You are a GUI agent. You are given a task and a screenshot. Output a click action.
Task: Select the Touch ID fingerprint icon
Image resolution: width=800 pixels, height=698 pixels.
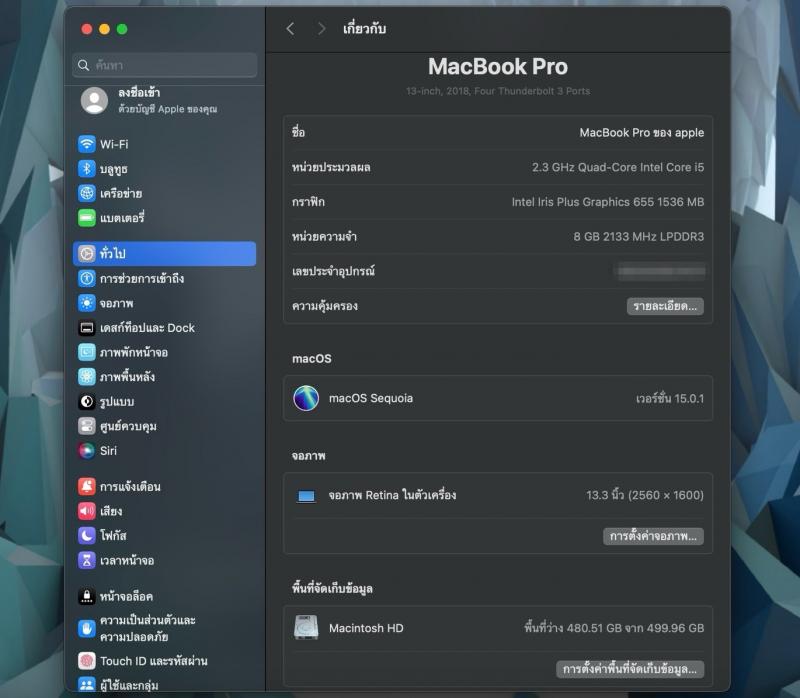[x=87, y=661]
